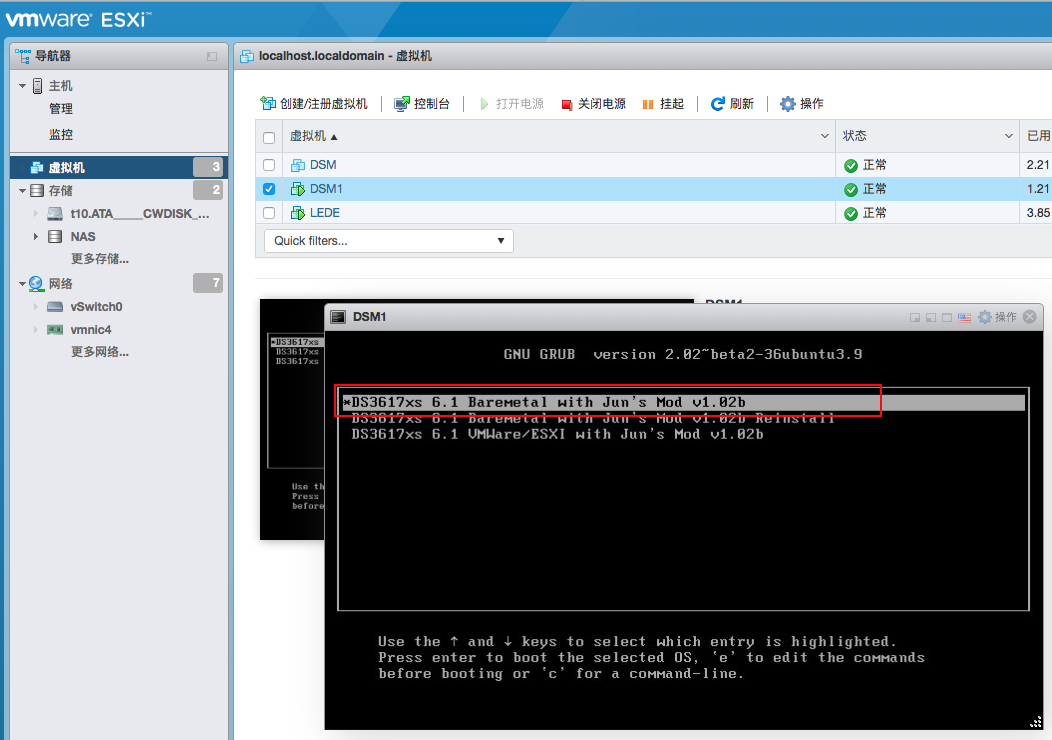The width and height of the screenshot is (1052, 740).
Task: Click the green status icon in LEDE row
Action: [851, 214]
